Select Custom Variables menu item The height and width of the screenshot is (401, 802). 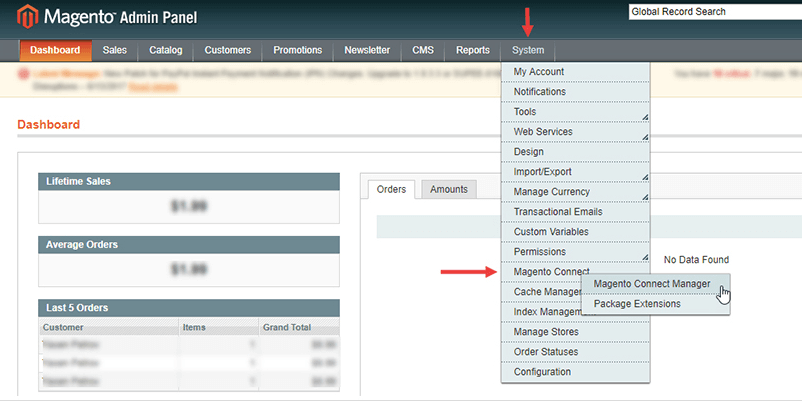(575, 232)
